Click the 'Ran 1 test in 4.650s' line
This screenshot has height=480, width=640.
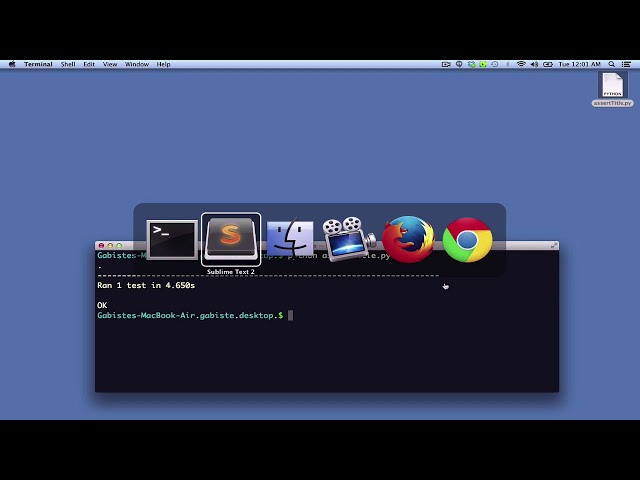click(146, 285)
